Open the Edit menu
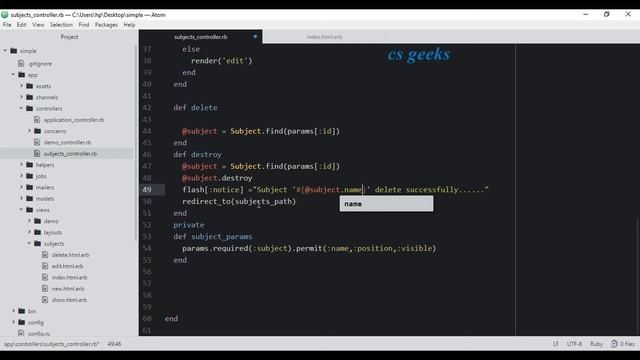 21,25
